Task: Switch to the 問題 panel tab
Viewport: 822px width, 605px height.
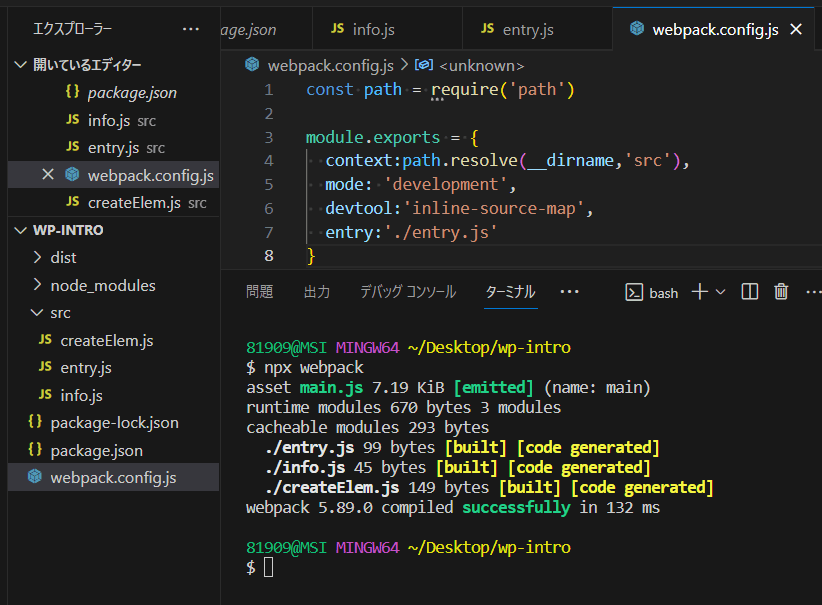Action: (260, 291)
